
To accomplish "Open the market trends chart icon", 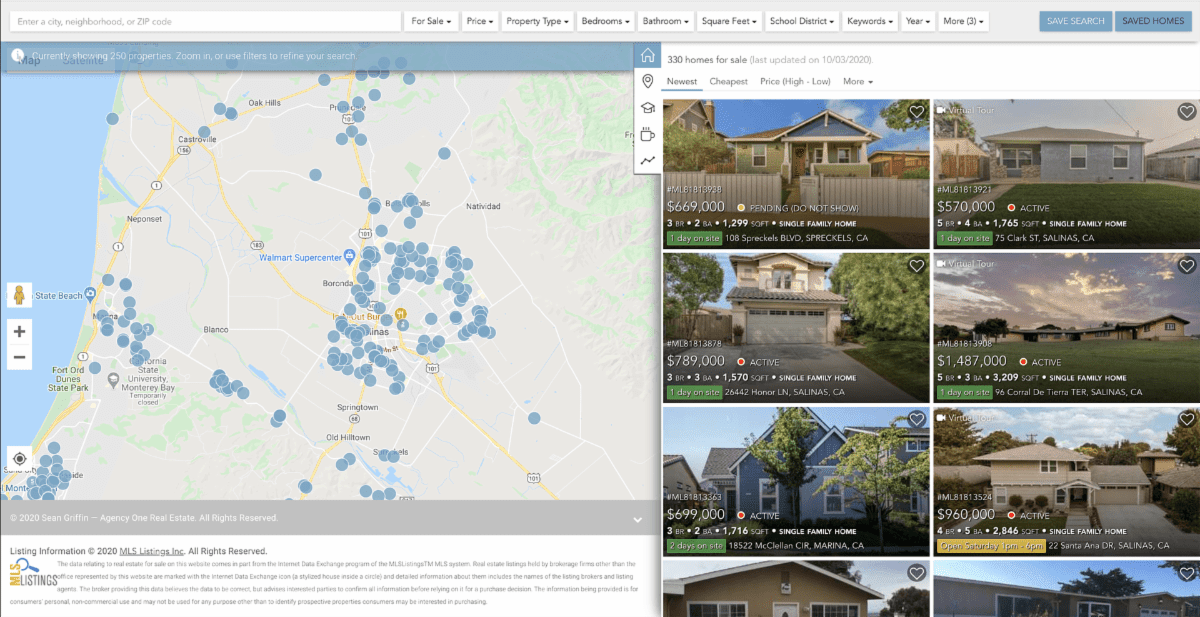I will click(x=647, y=160).
